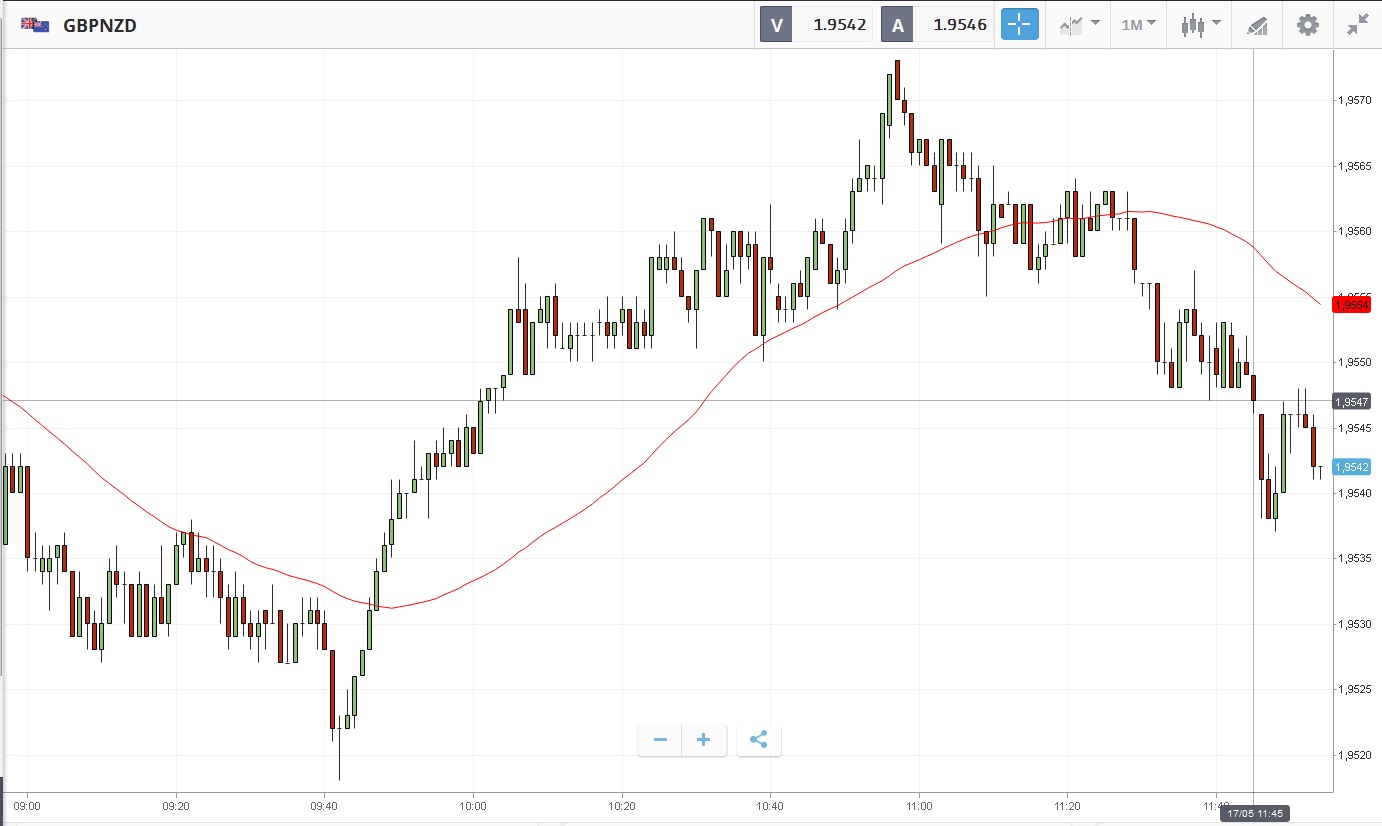The image size is (1382, 826).
Task: Click the gray 1,9547 crosshair price label
Action: [1352, 401]
